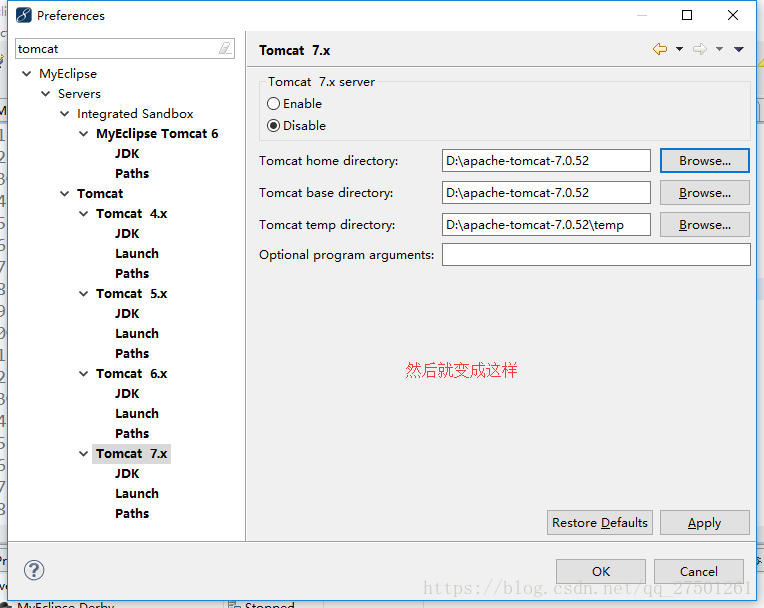Close the Preferences window
This screenshot has height=608, width=764.
tap(733, 15)
